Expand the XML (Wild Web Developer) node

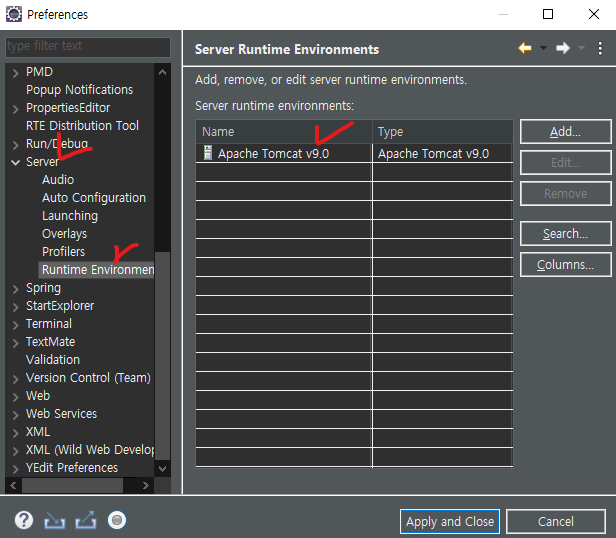15,451
